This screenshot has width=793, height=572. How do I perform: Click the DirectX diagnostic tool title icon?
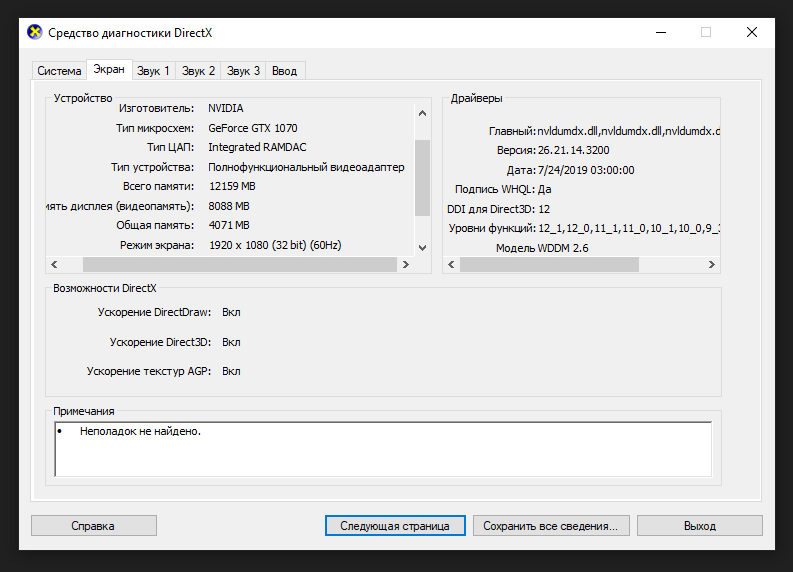[x=34, y=32]
